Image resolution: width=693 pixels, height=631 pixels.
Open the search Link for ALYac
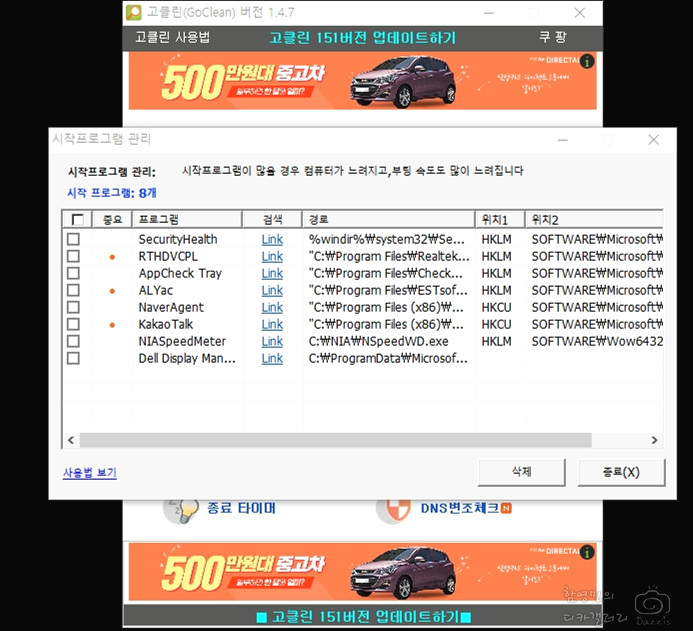272,290
